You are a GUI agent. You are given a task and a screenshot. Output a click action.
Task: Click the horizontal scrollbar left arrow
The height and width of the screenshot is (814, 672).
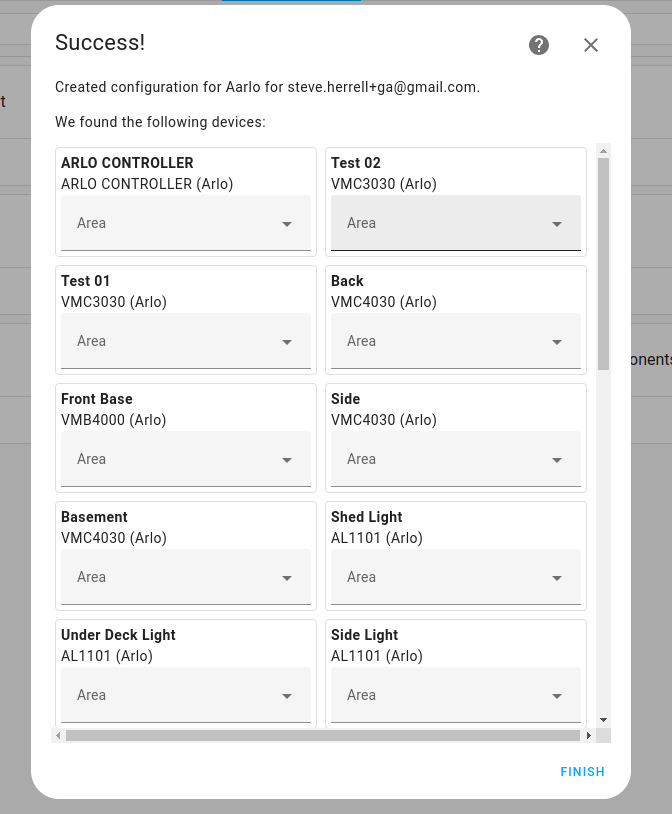tap(58, 736)
